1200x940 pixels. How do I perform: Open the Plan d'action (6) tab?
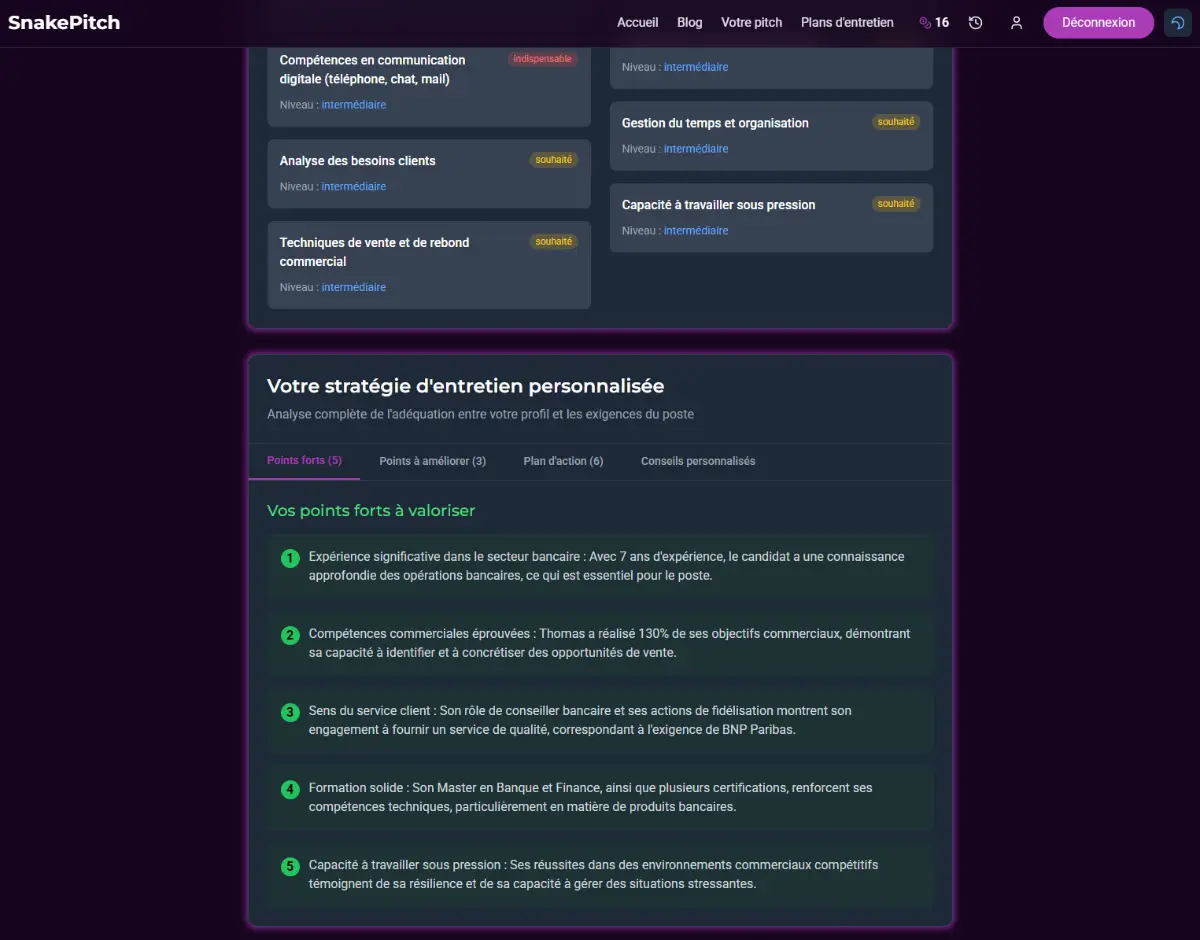[563, 461]
